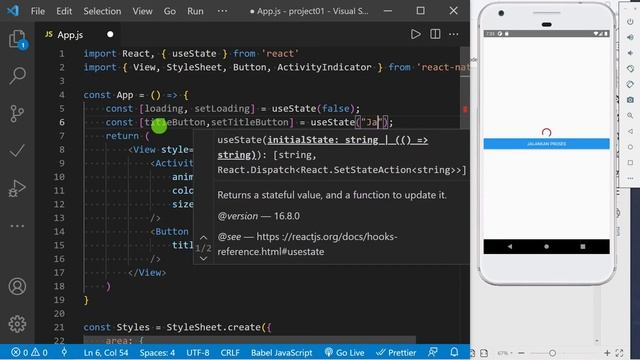The width and height of the screenshot is (640, 360).
Task: Open the checkmark view in activity bar
Action: coord(17,151)
